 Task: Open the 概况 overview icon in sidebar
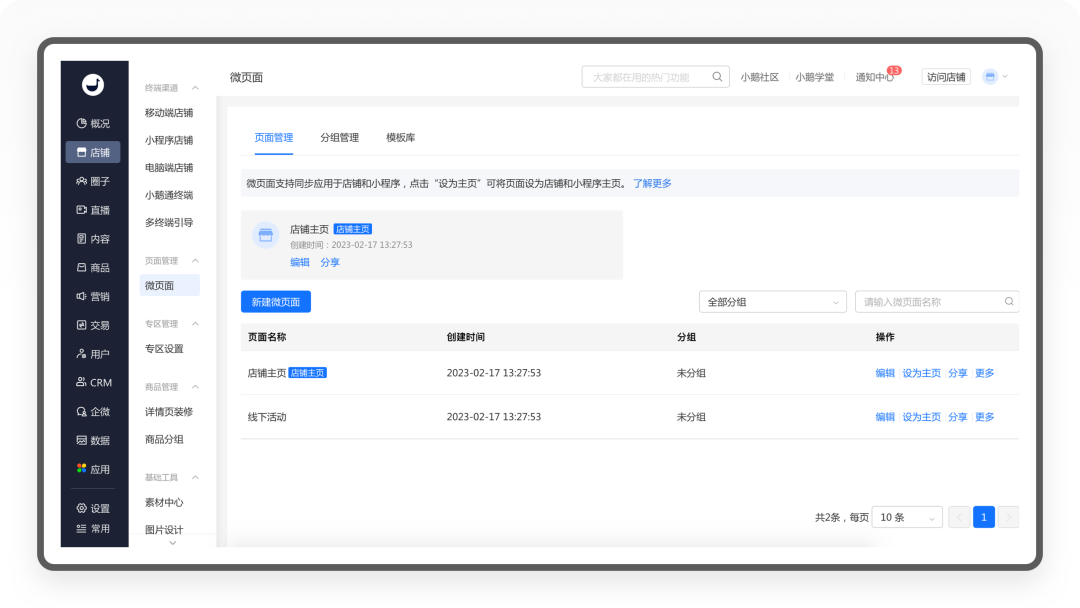(x=93, y=123)
